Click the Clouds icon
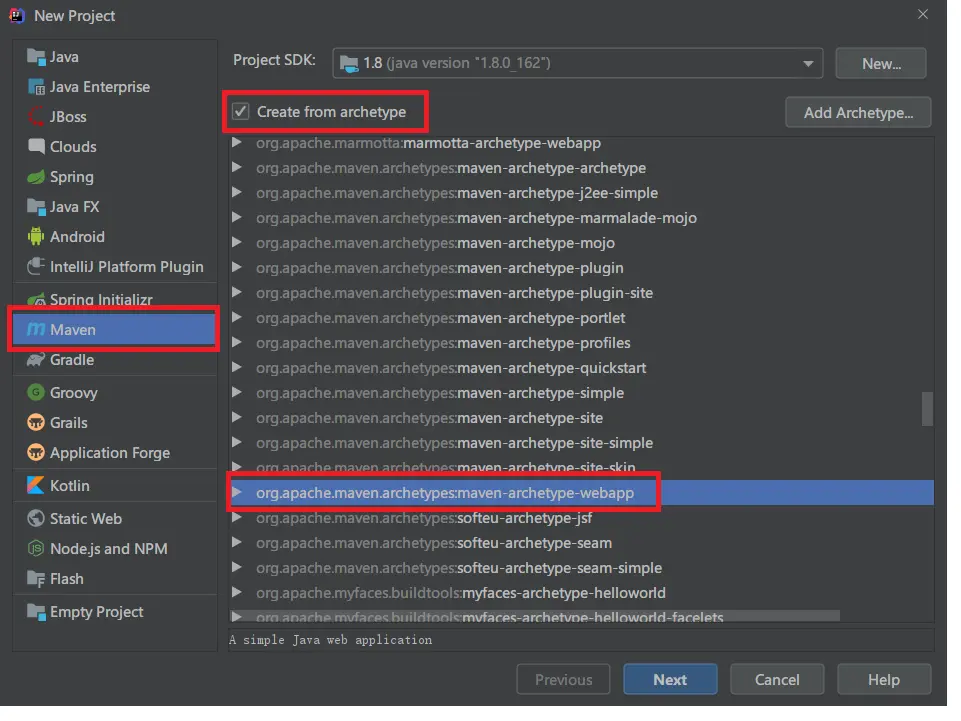 (36, 148)
